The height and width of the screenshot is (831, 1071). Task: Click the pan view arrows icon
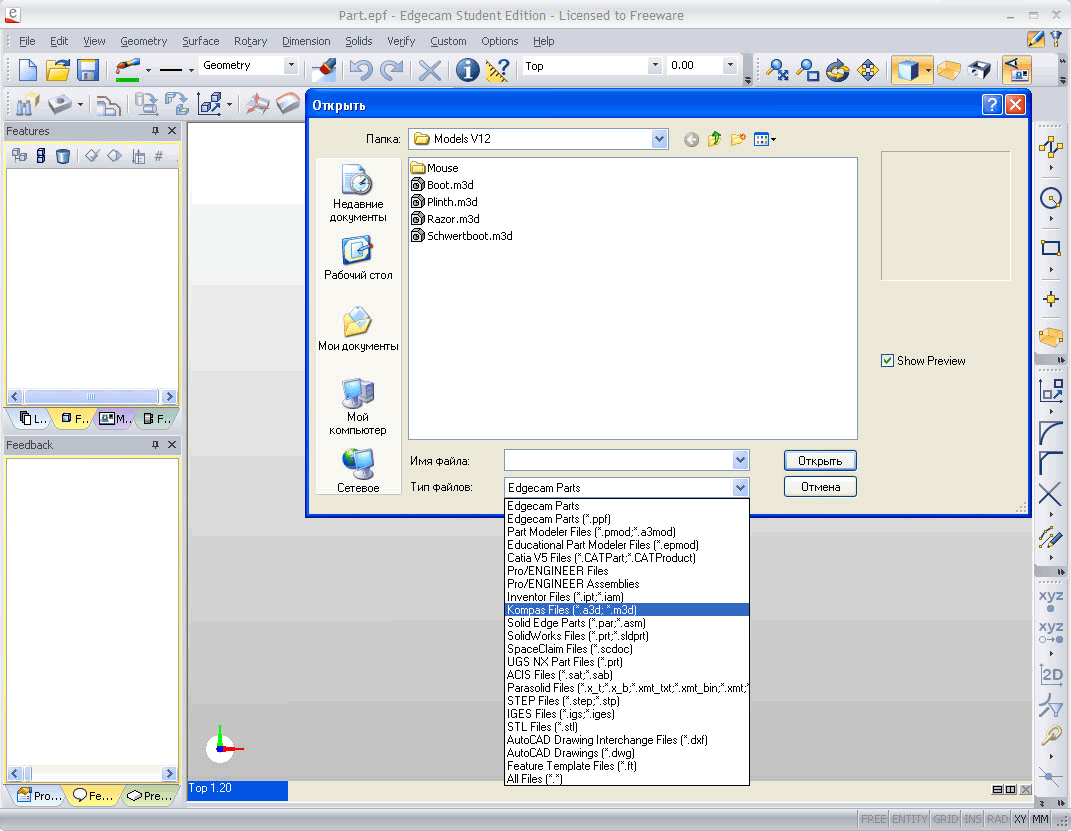(867, 70)
